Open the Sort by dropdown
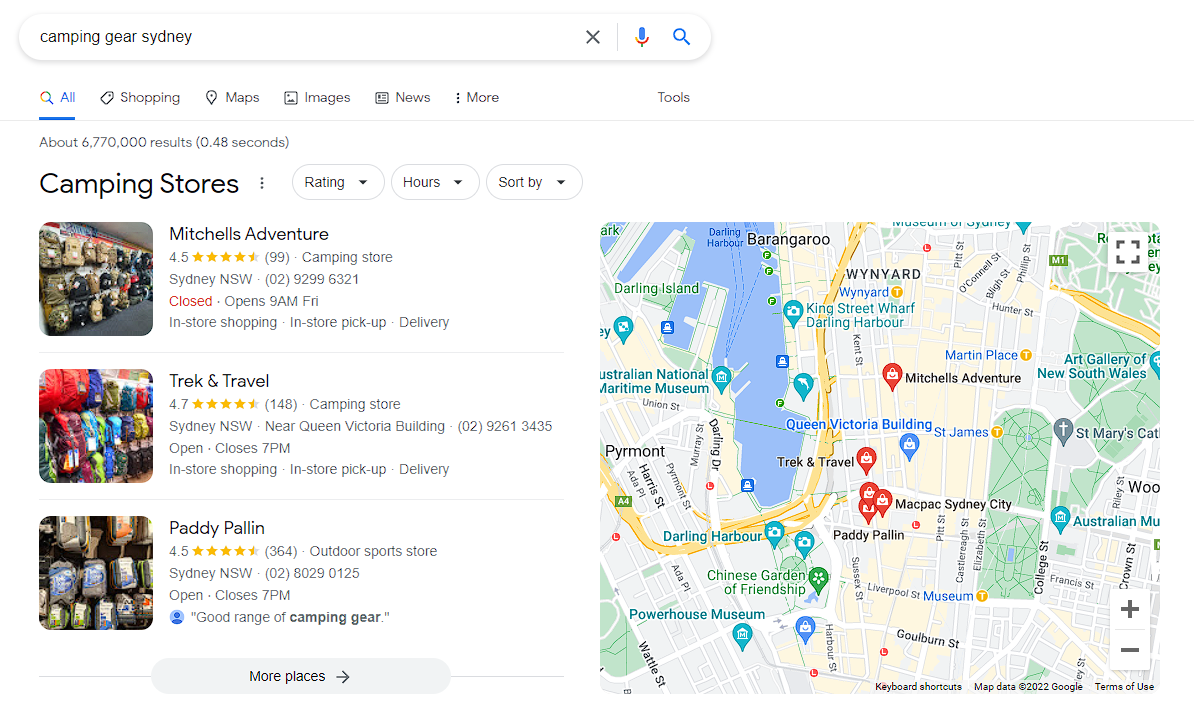Viewport: 1194px width, 708px height. pos(534,182)
